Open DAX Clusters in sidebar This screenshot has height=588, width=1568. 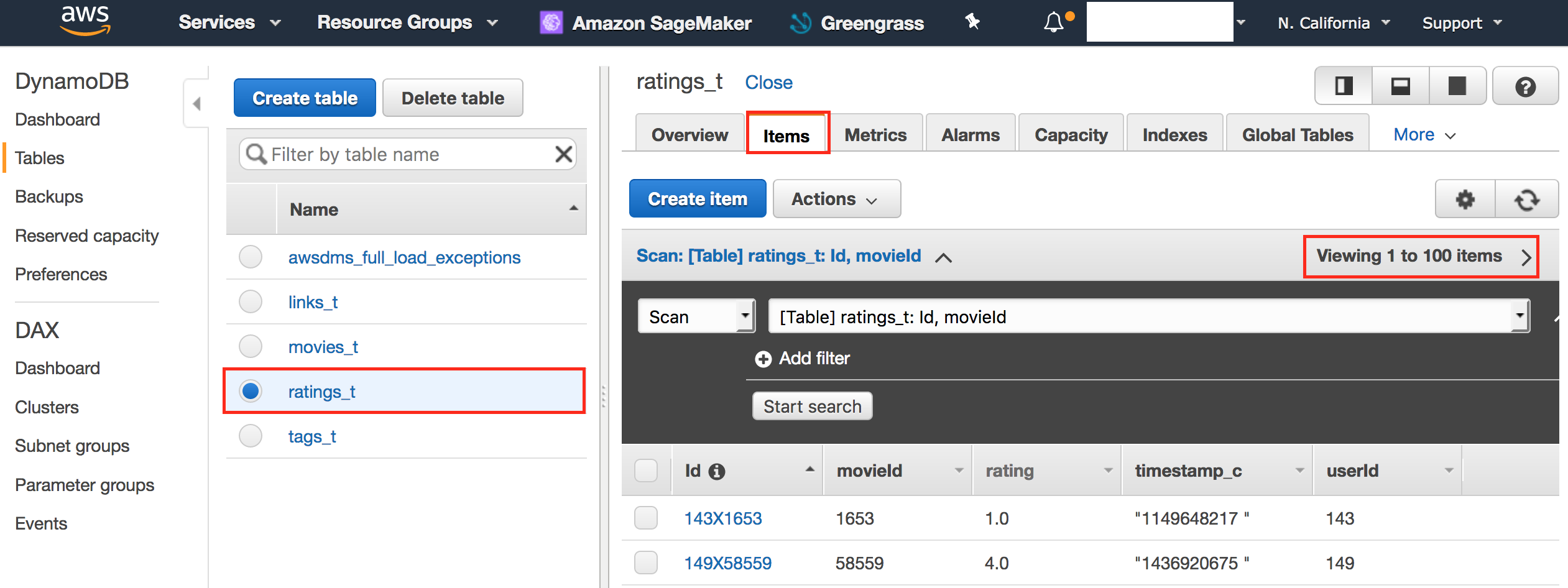pyautogui.click(x=47, y=407)
